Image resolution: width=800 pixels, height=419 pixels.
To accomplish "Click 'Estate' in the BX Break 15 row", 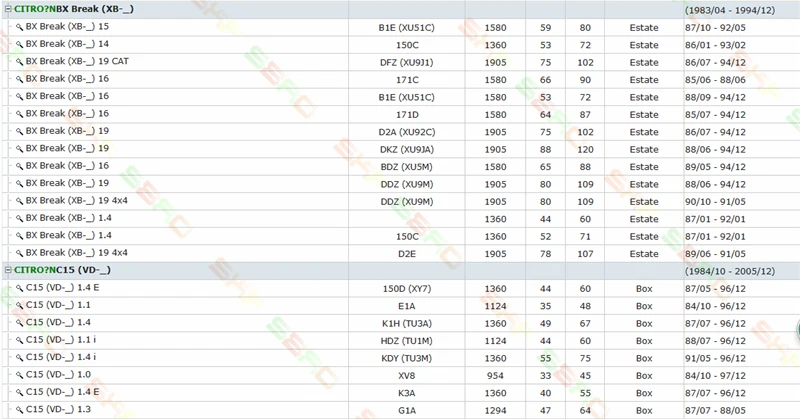I will pyautogui.click(x=644, y=28).
